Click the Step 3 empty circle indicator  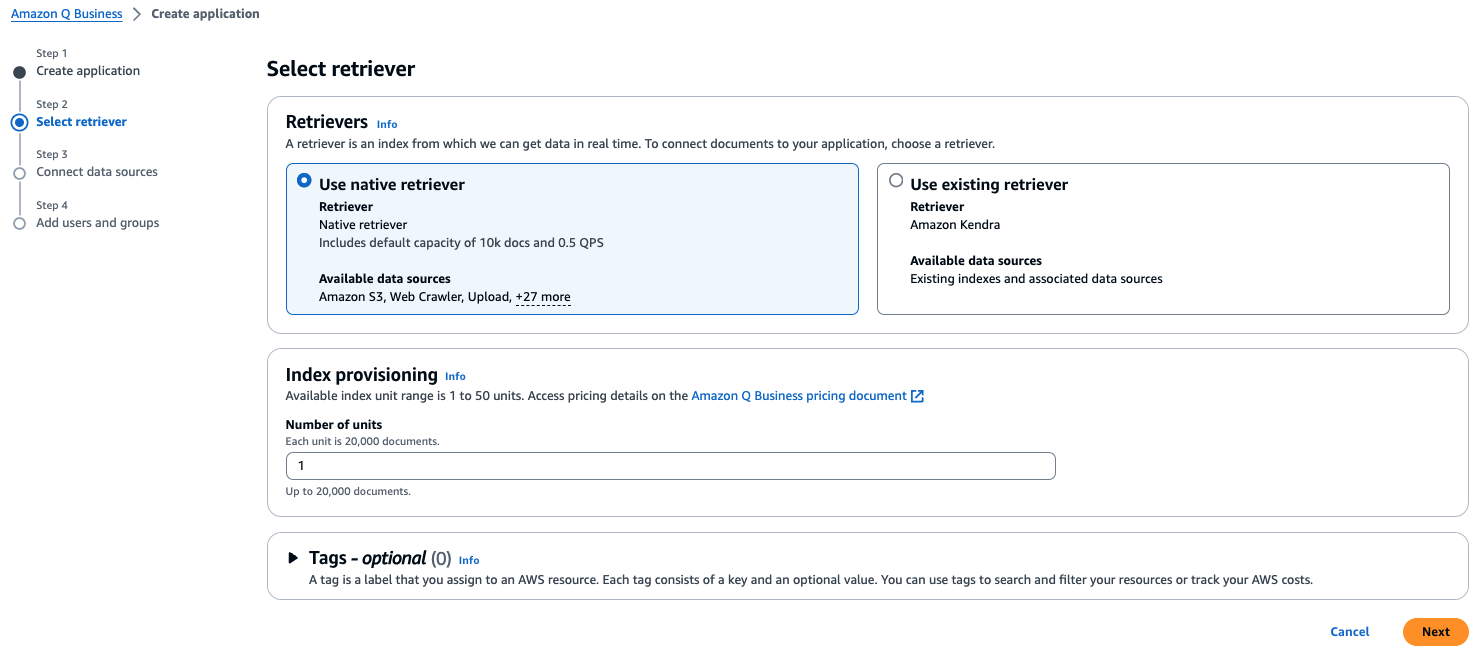[19, 173]
